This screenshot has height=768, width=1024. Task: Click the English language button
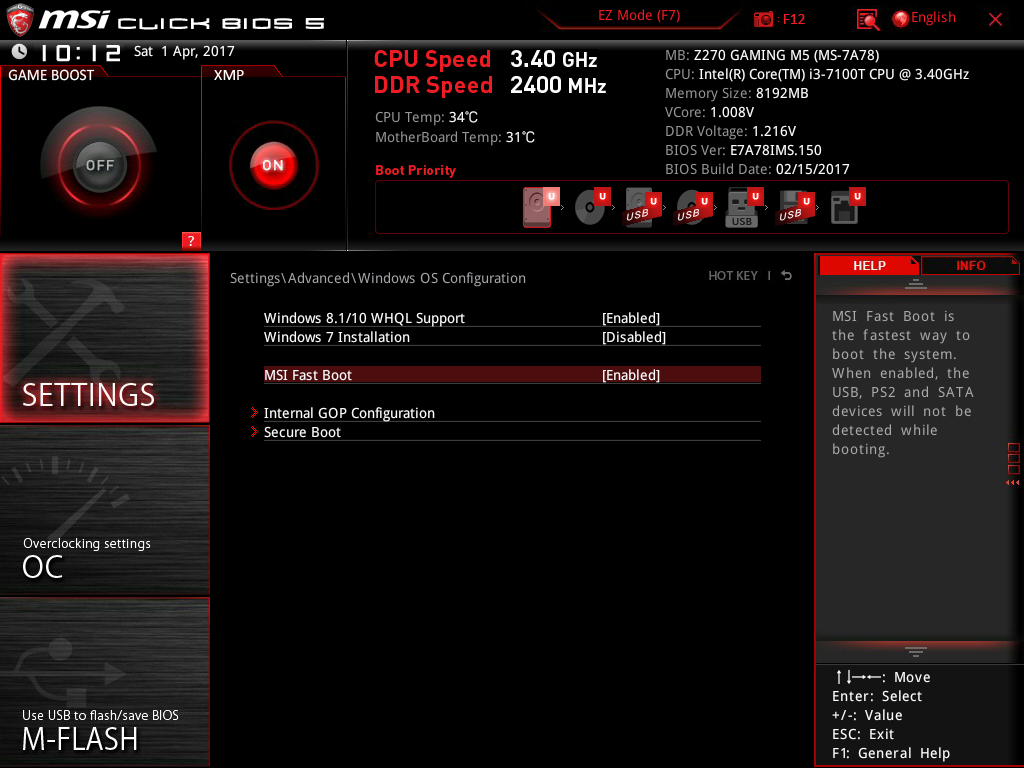click(x=933, y=18)
